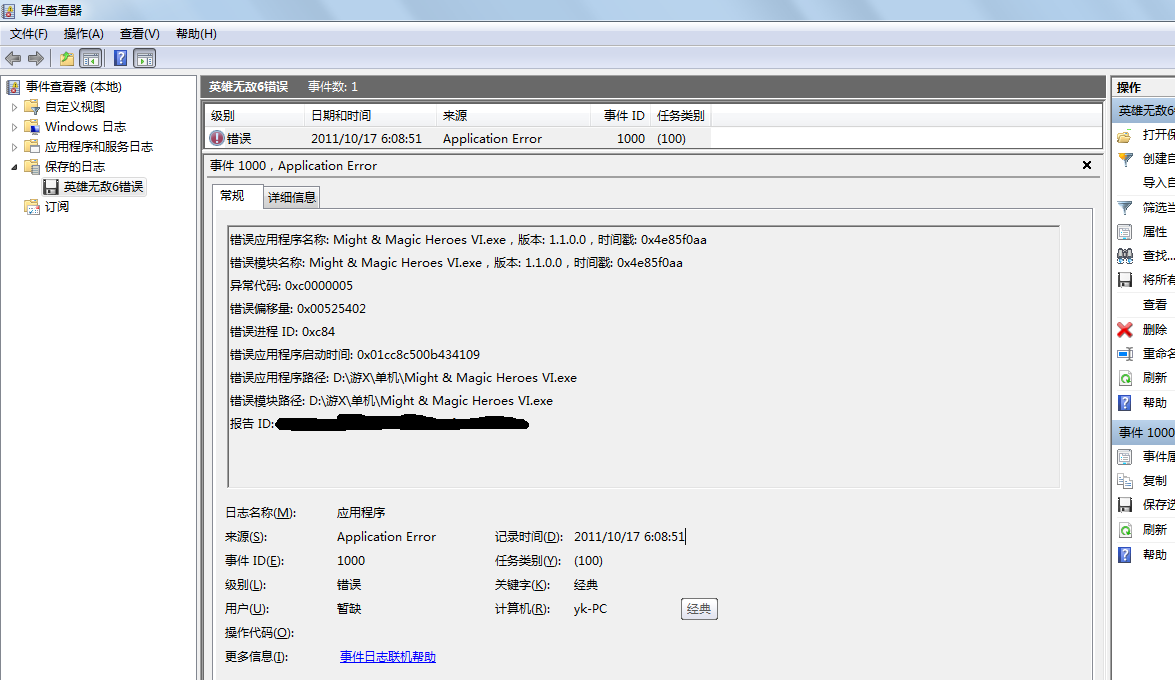Click the up one level folder icon

pyautogui.click(x=66, y=58)
